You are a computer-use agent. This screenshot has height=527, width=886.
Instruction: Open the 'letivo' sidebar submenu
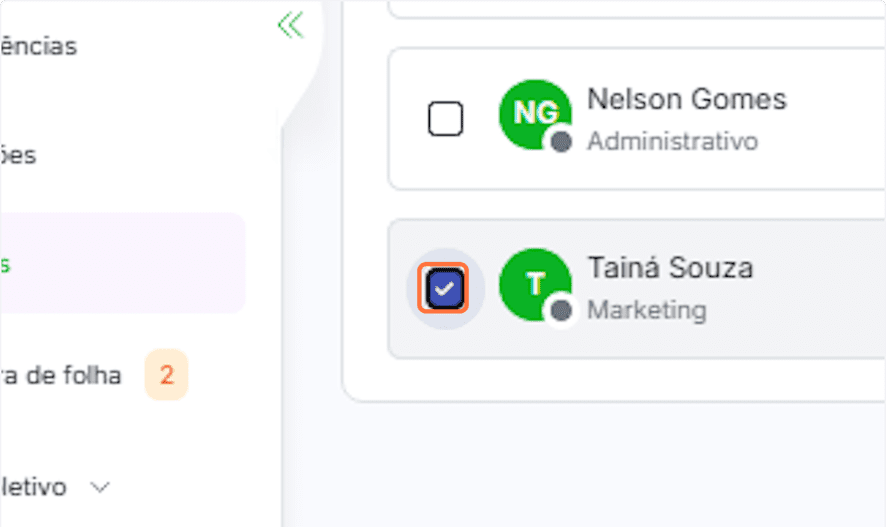point(35,488)
